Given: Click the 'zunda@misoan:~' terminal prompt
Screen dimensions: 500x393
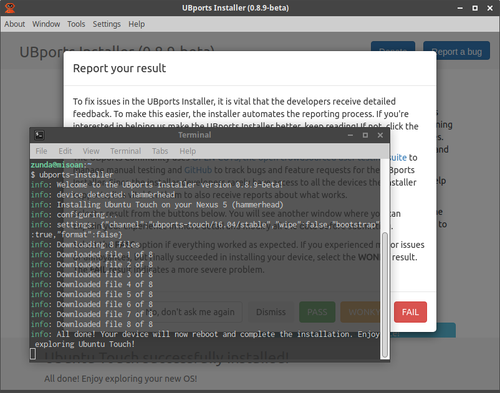Looking at the screenshot, I should coord(61,165).
